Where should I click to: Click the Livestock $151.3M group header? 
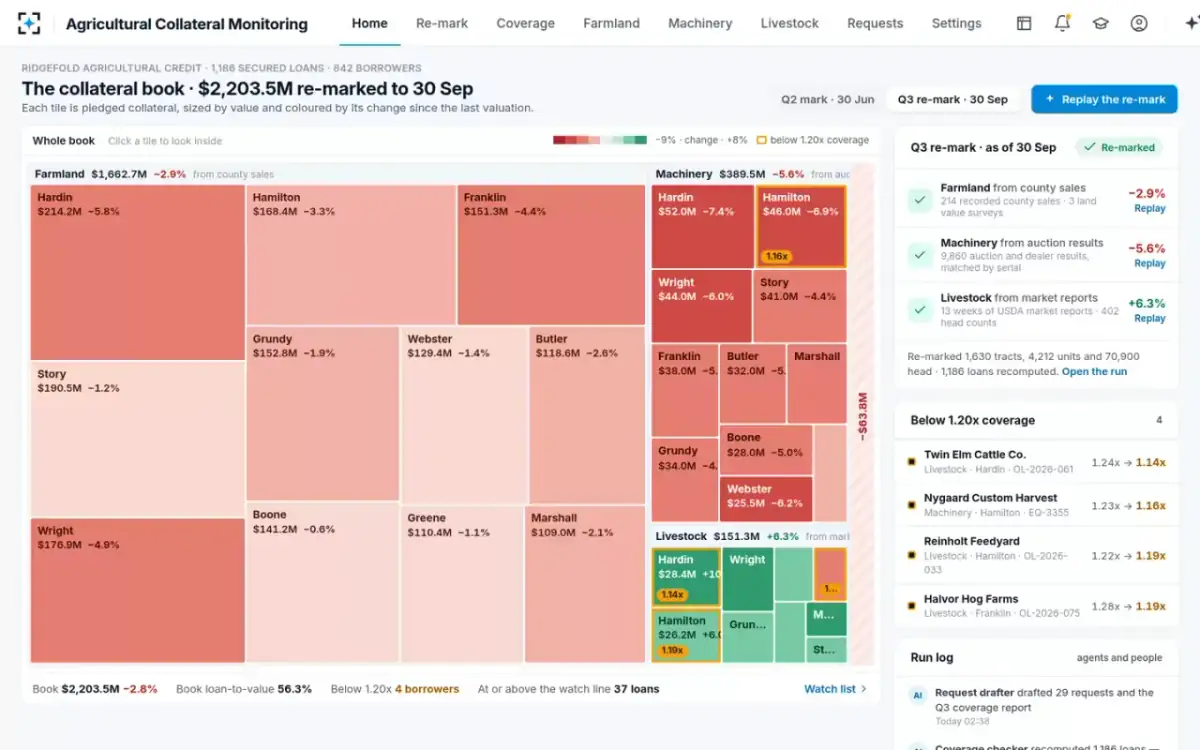[749, 536]
